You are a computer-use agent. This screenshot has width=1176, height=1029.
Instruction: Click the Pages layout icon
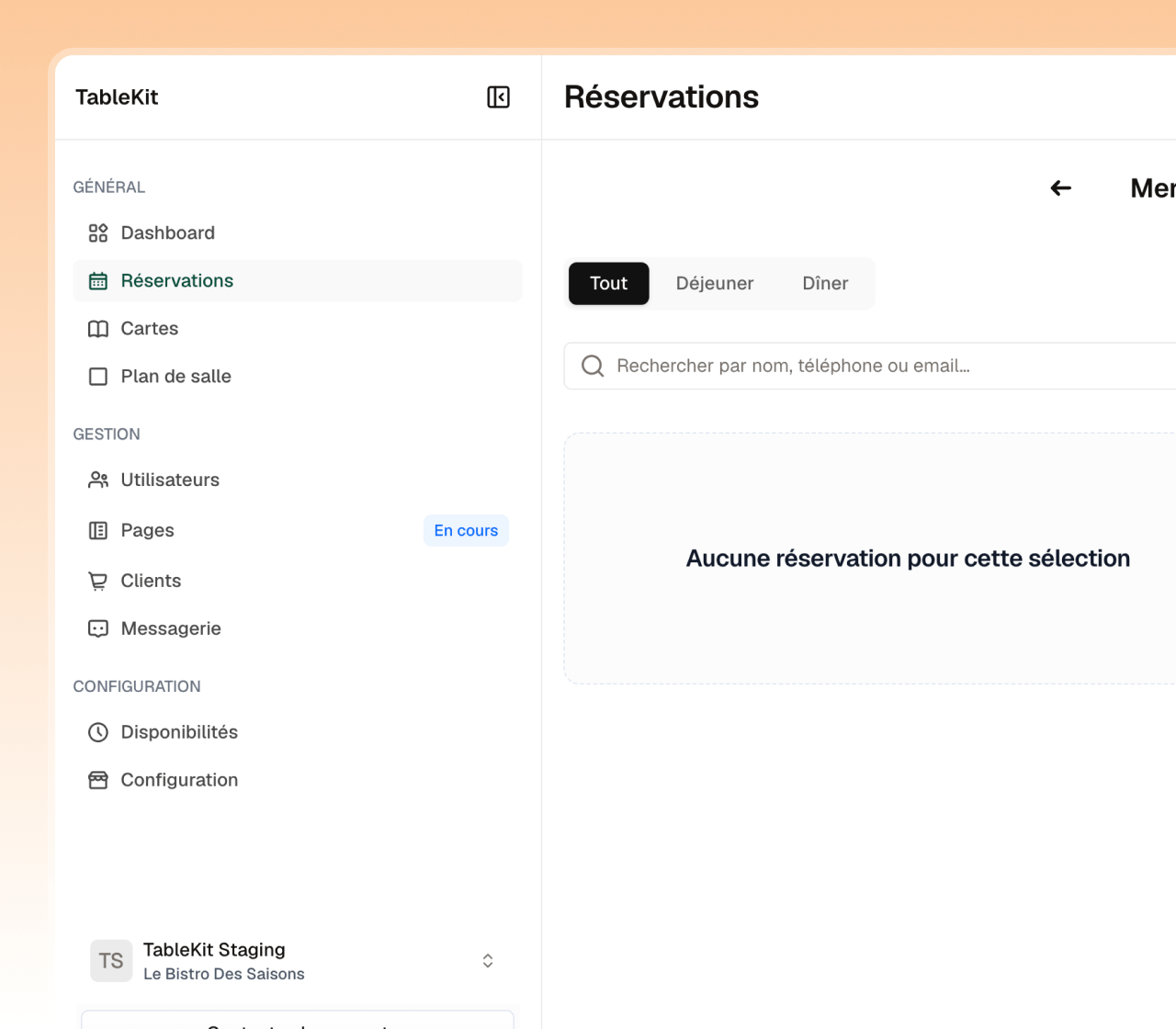pyautogui.click(x=98, y=530)
